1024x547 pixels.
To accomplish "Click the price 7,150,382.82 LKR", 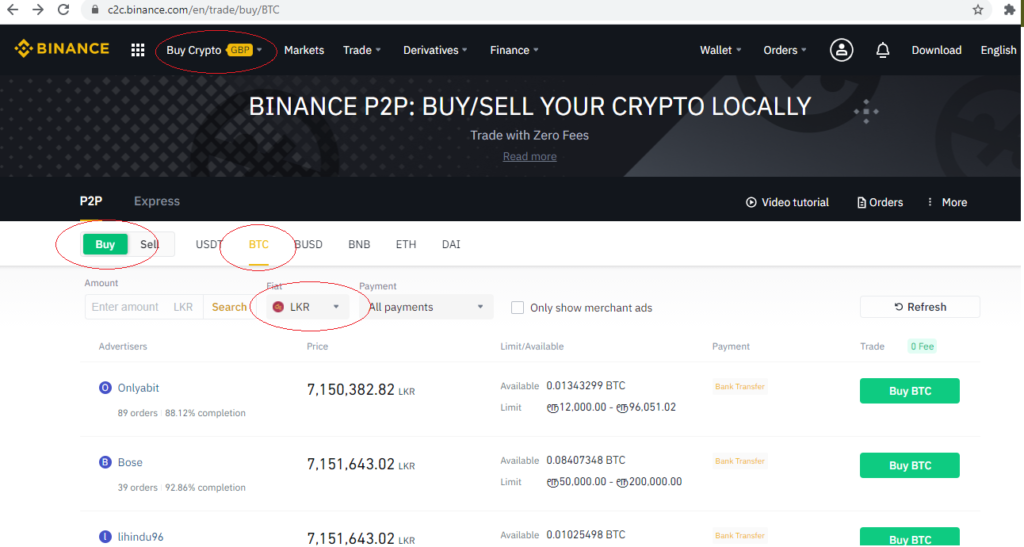I will [360, 390].
